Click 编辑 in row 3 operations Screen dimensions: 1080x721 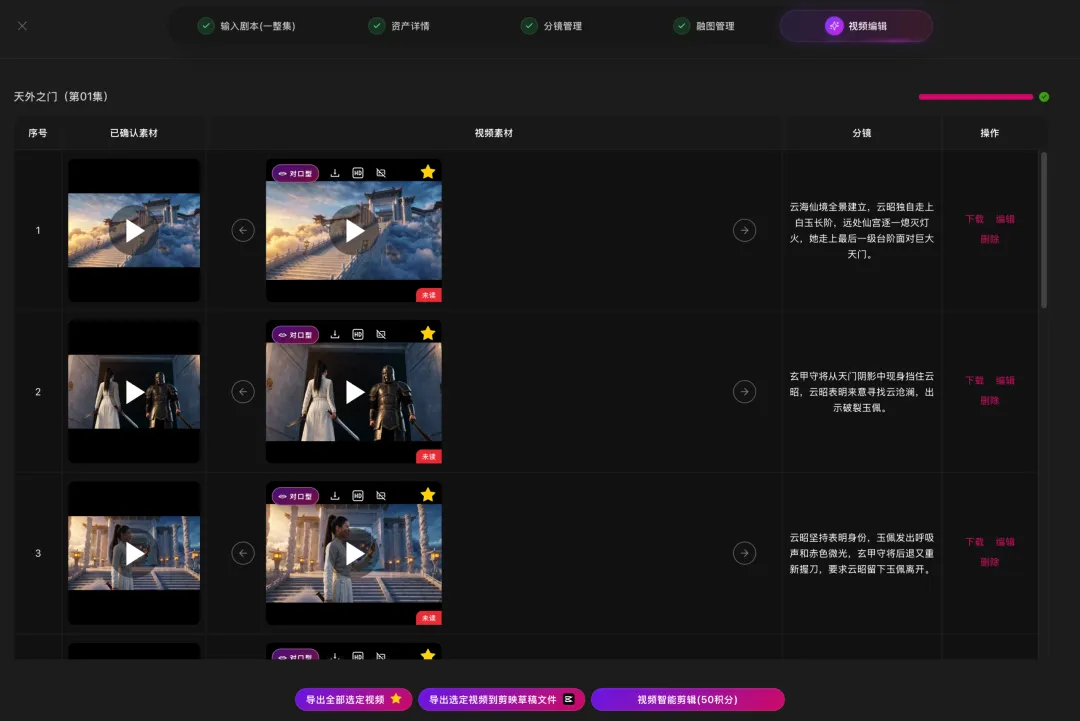pos(1005,542)
